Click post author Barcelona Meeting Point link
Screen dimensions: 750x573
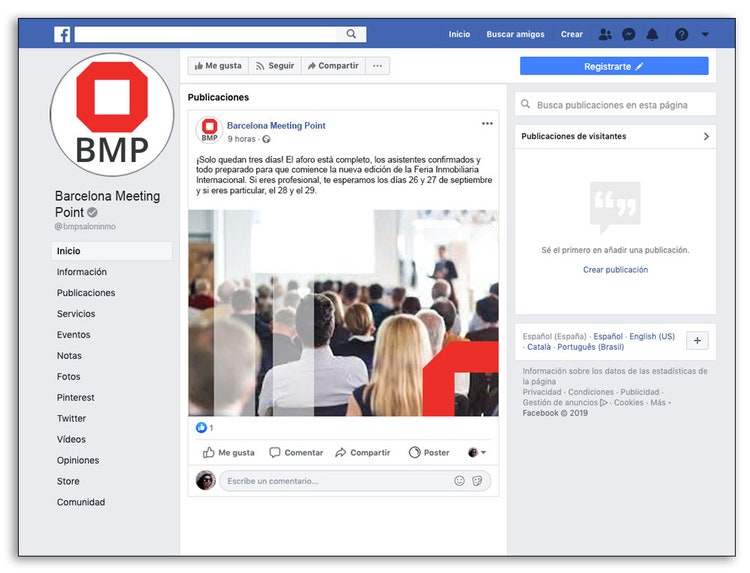pos(276,125)
